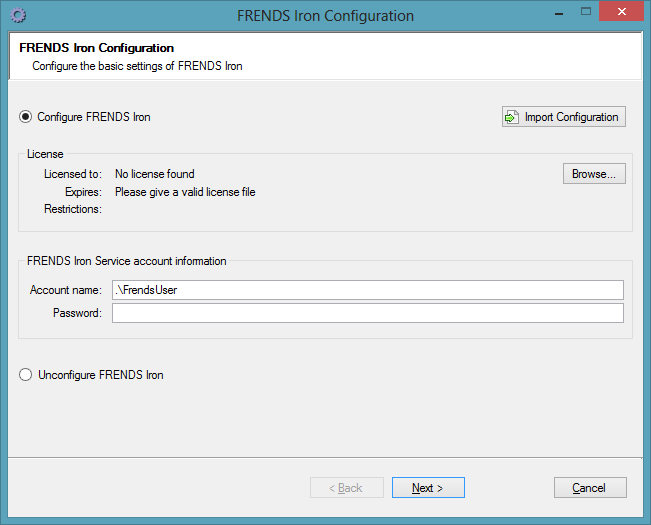Image resolution: width=651 pixels, height=525 pixels.
Task: Click the 'No license found' text
Action: coord(154,174)
